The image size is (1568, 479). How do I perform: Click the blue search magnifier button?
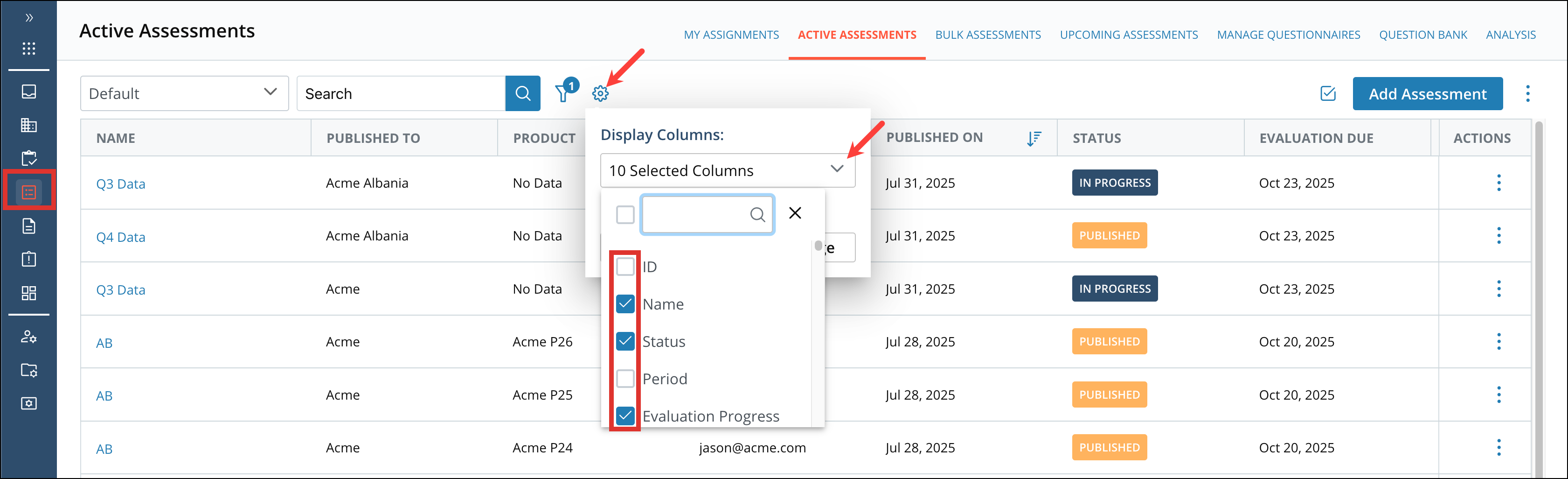[x=522, y=93]
